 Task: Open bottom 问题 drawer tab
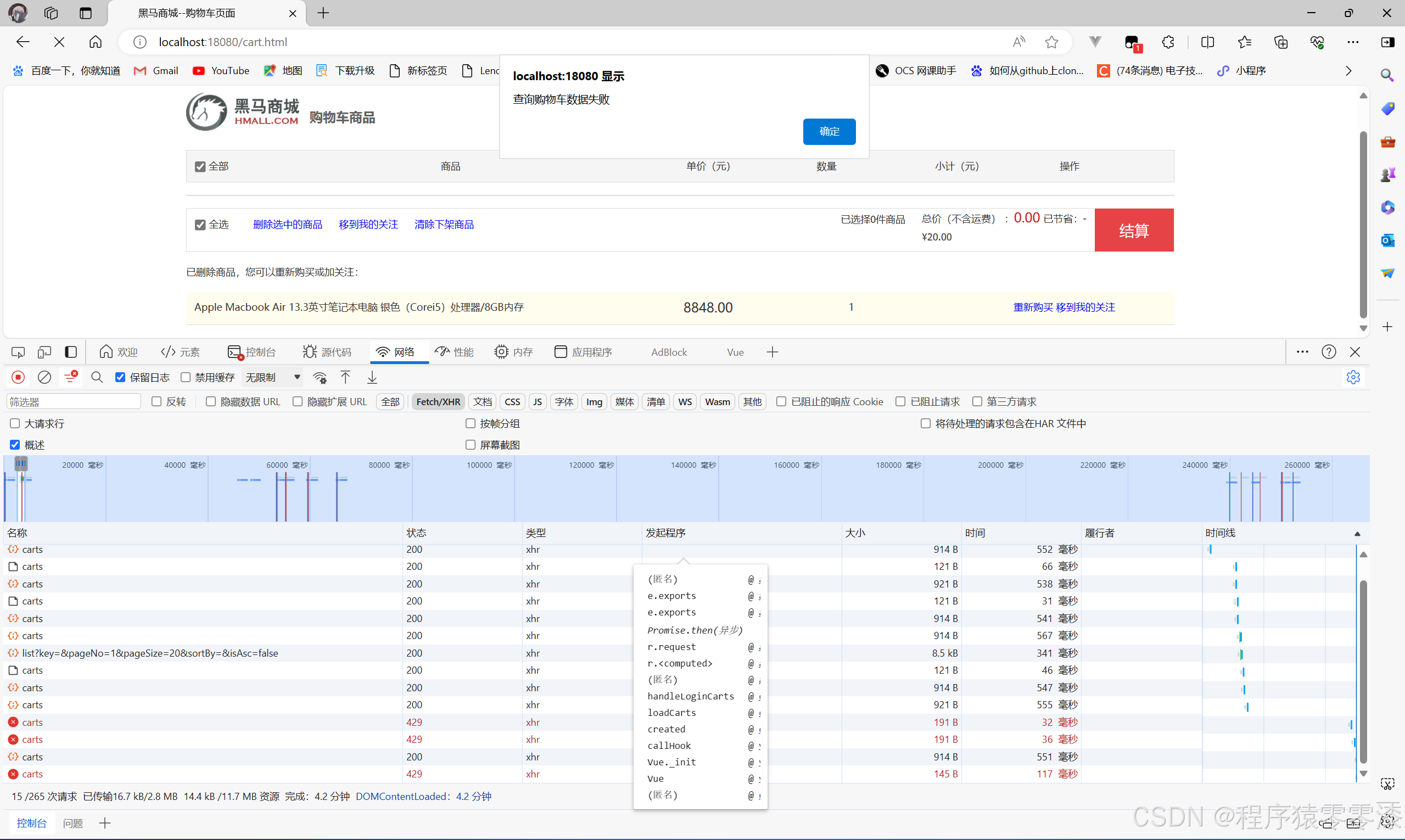[72, 823]
